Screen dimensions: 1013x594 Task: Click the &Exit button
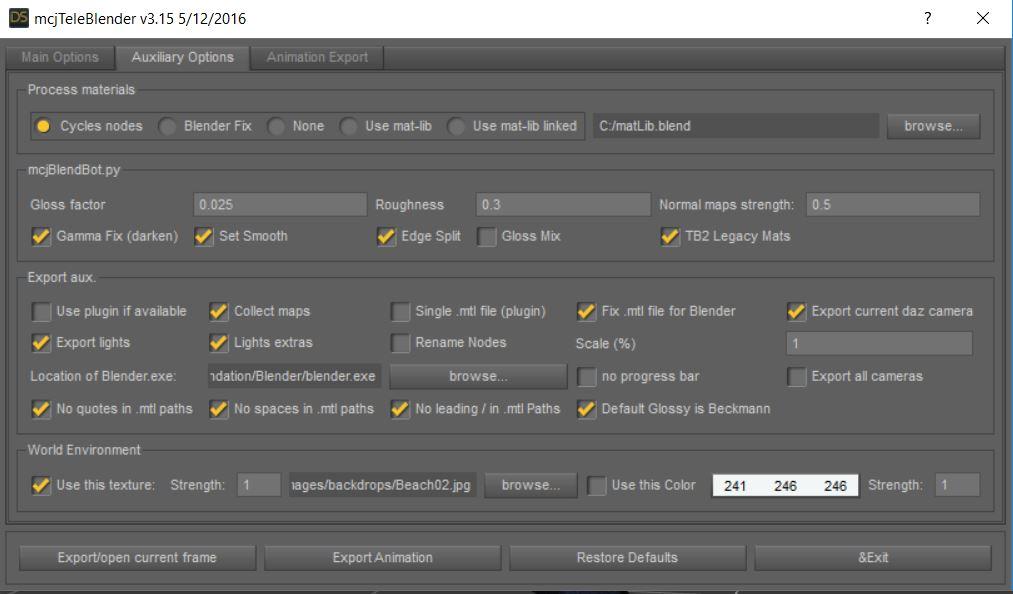tap(873, 557)
